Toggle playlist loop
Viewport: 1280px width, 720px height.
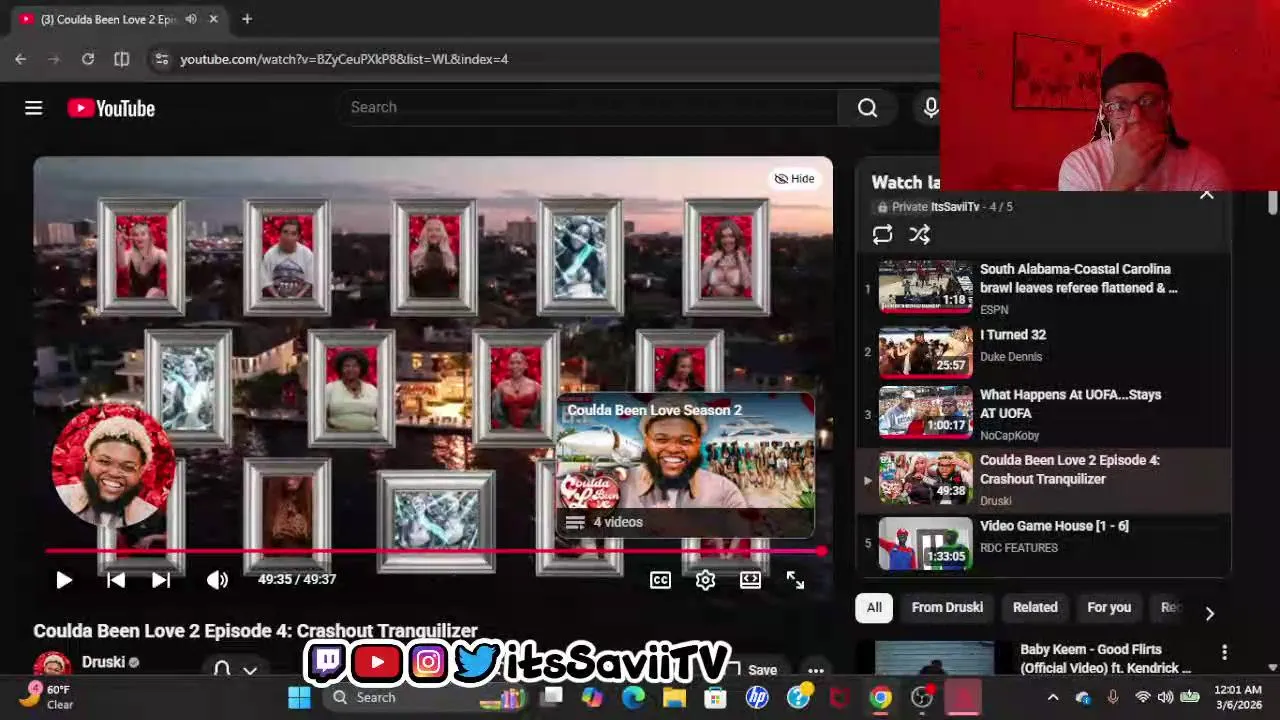(882, 234)
